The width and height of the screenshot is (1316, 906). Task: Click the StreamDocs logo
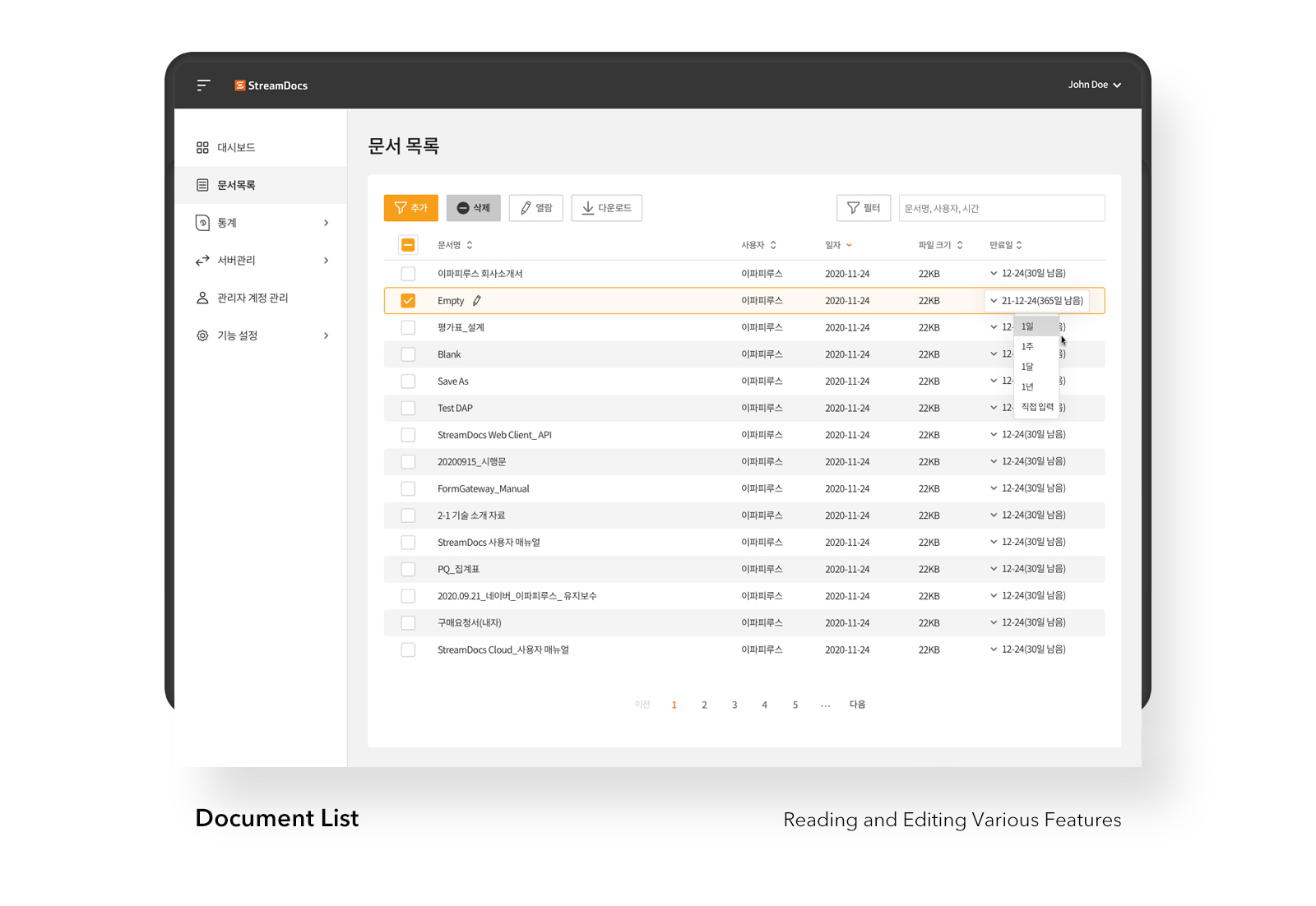pos(271,86)
